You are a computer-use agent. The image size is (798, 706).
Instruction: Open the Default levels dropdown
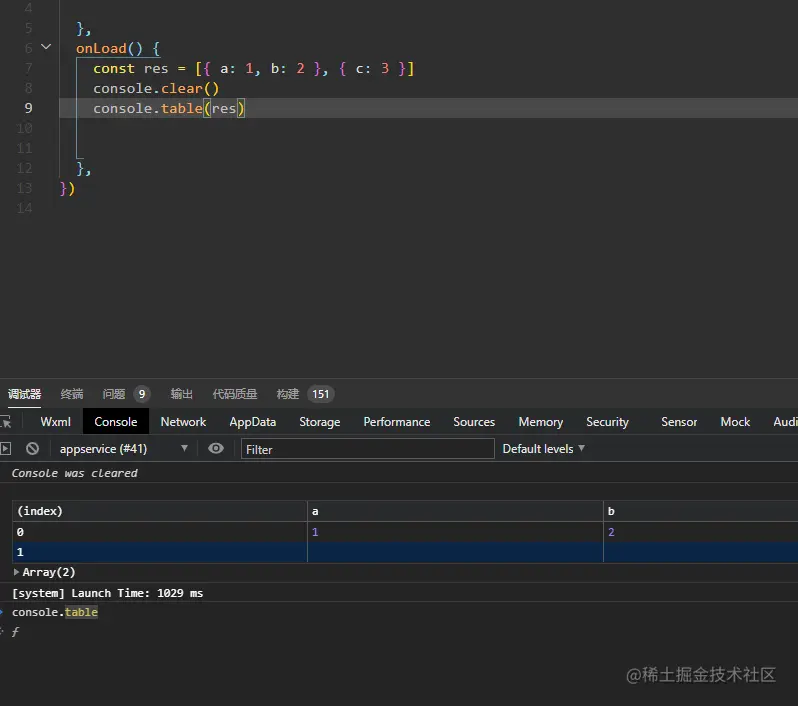(543, 448)
